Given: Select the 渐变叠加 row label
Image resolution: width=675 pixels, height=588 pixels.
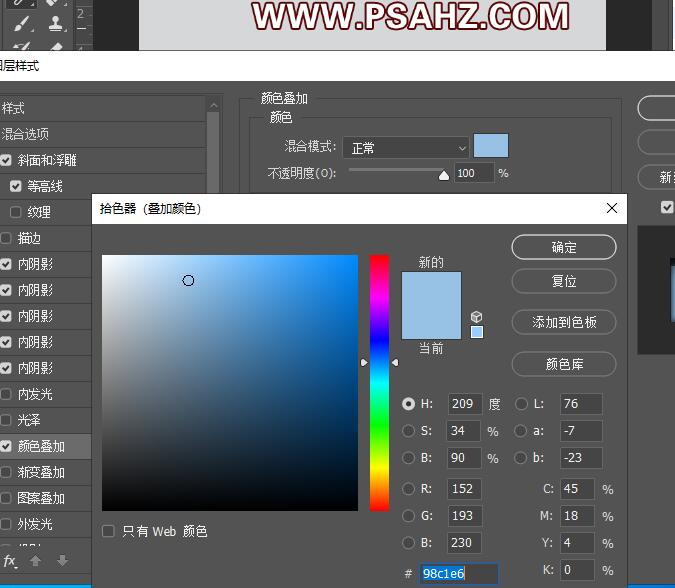Looking at the screenshot, I should pyautogui.click(x=41, y=472).
